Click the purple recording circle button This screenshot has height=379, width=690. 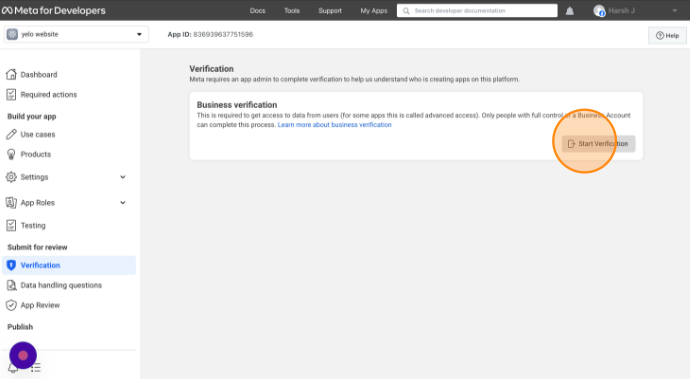(x=23, y=355)
